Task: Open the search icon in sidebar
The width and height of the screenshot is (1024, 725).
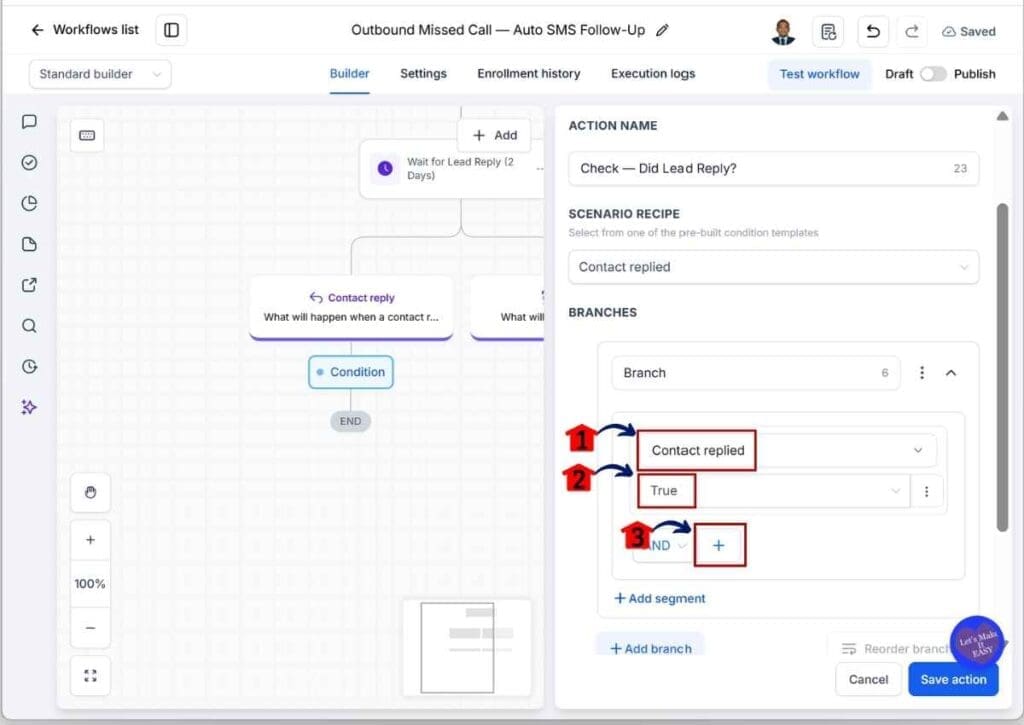Action: click(29, 326)
